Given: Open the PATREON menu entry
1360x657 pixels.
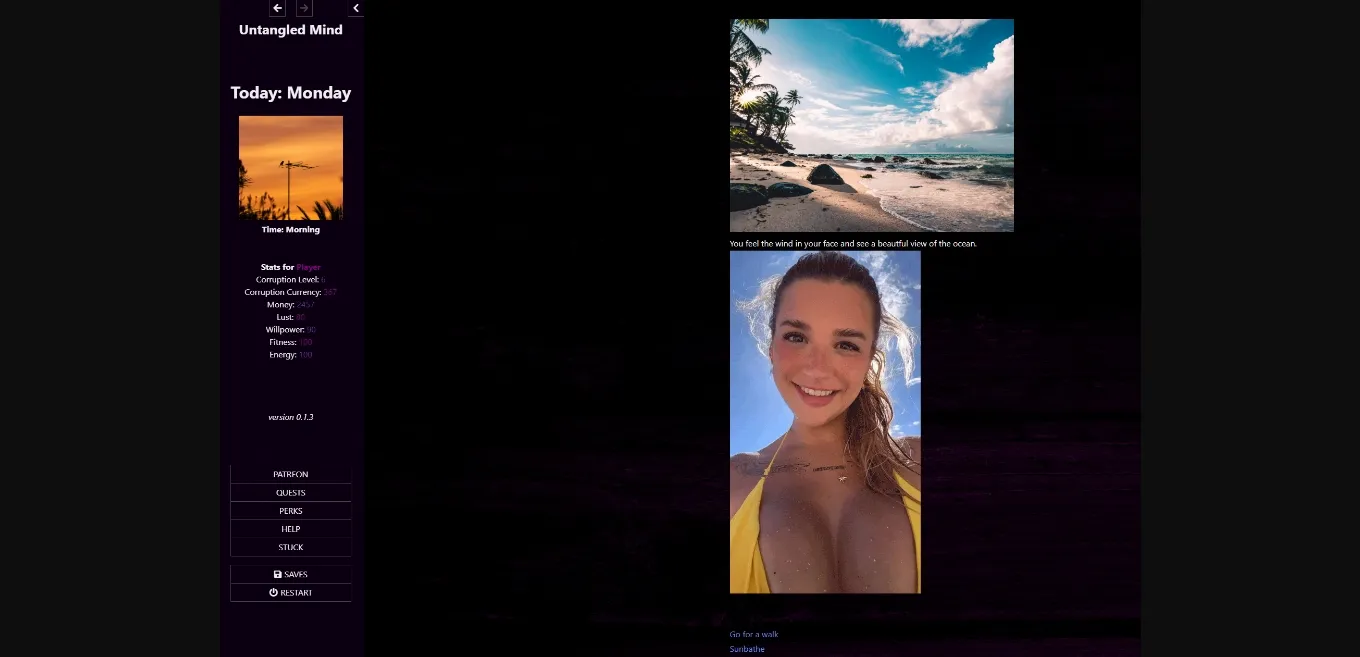Looking at the screenshot, I should pos(290,474).
